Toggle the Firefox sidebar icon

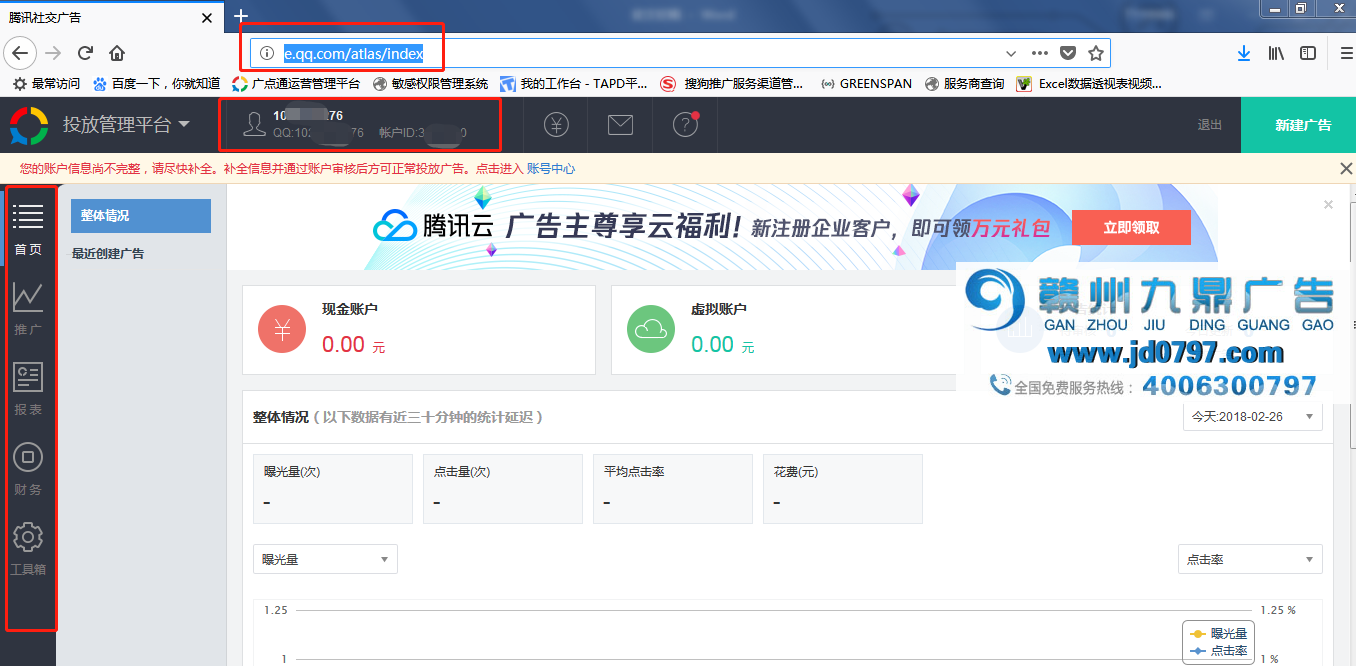click(1306, 53)
